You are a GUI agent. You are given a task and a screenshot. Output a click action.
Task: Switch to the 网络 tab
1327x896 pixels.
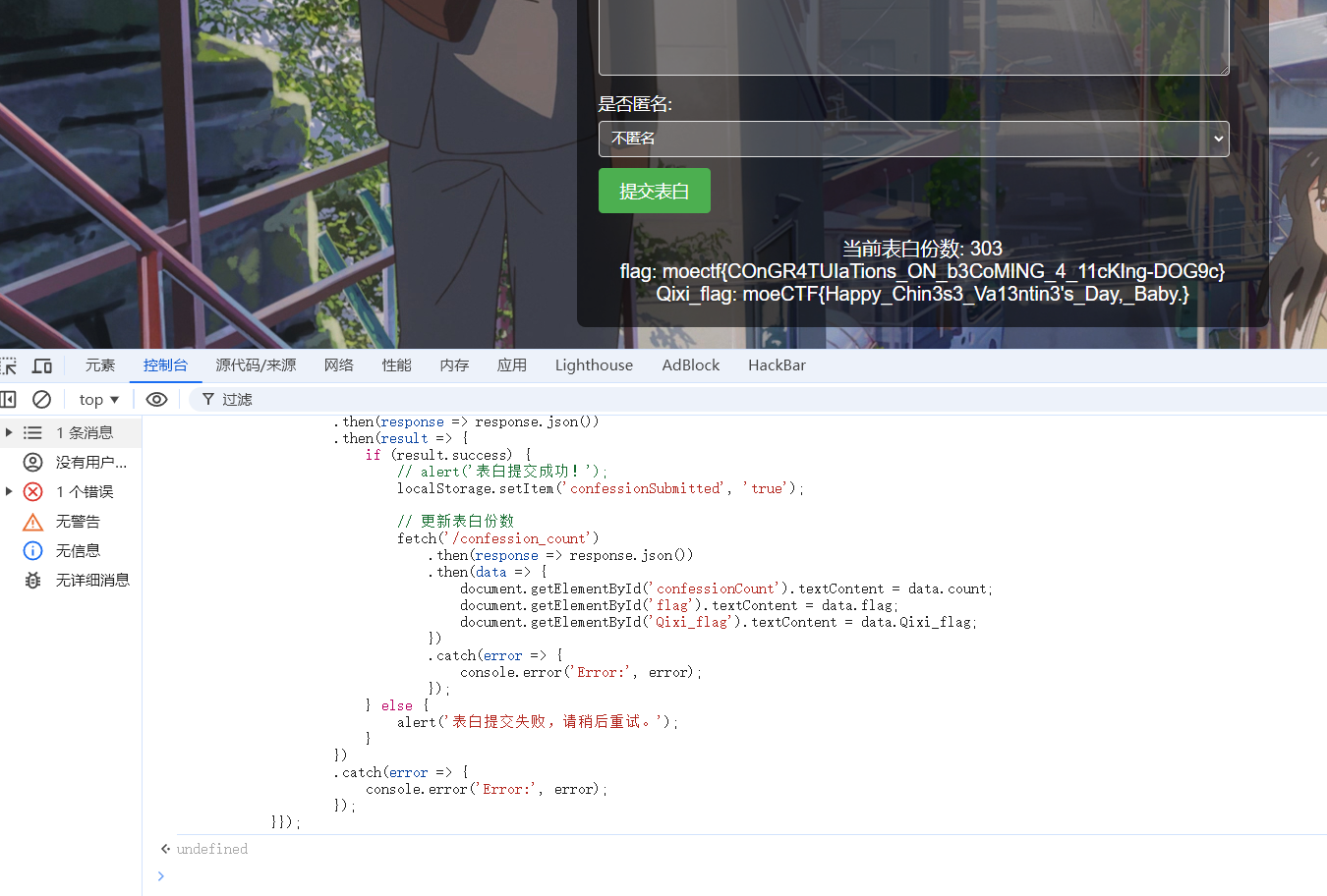click(339, 365)
